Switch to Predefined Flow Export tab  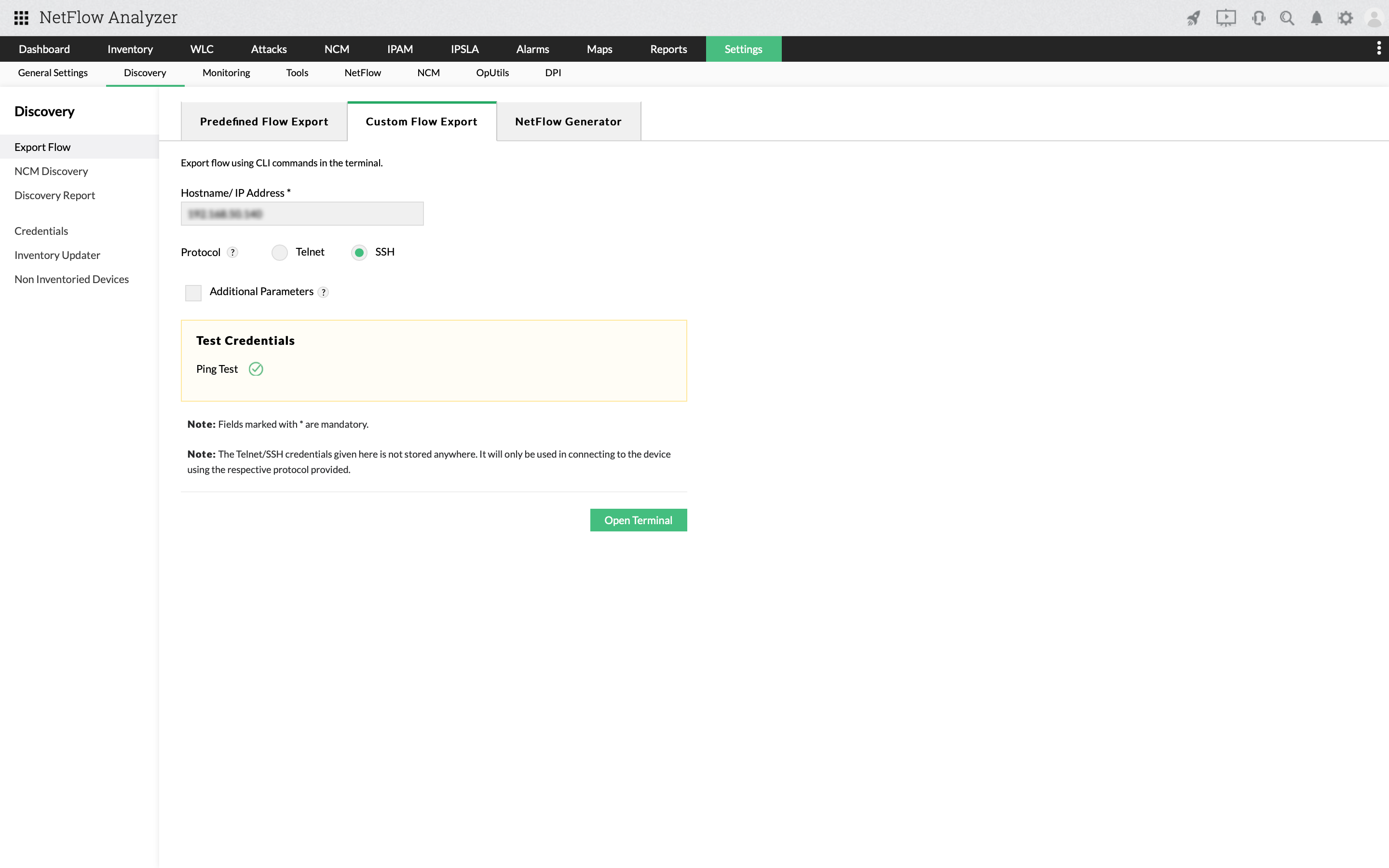tap(264, 122)
